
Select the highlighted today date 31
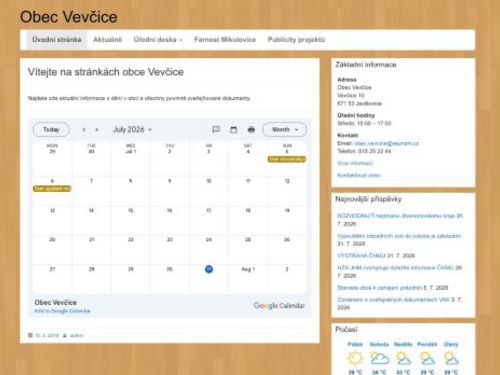pos(209,269)
